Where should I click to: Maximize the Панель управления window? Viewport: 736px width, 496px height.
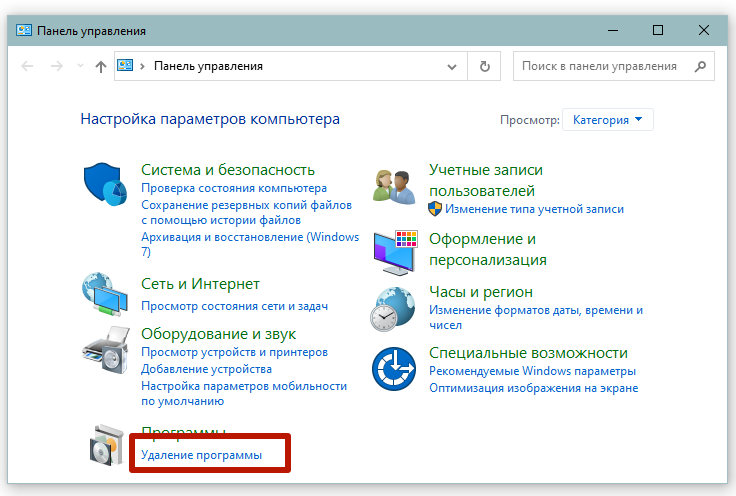tap(658, 31)
